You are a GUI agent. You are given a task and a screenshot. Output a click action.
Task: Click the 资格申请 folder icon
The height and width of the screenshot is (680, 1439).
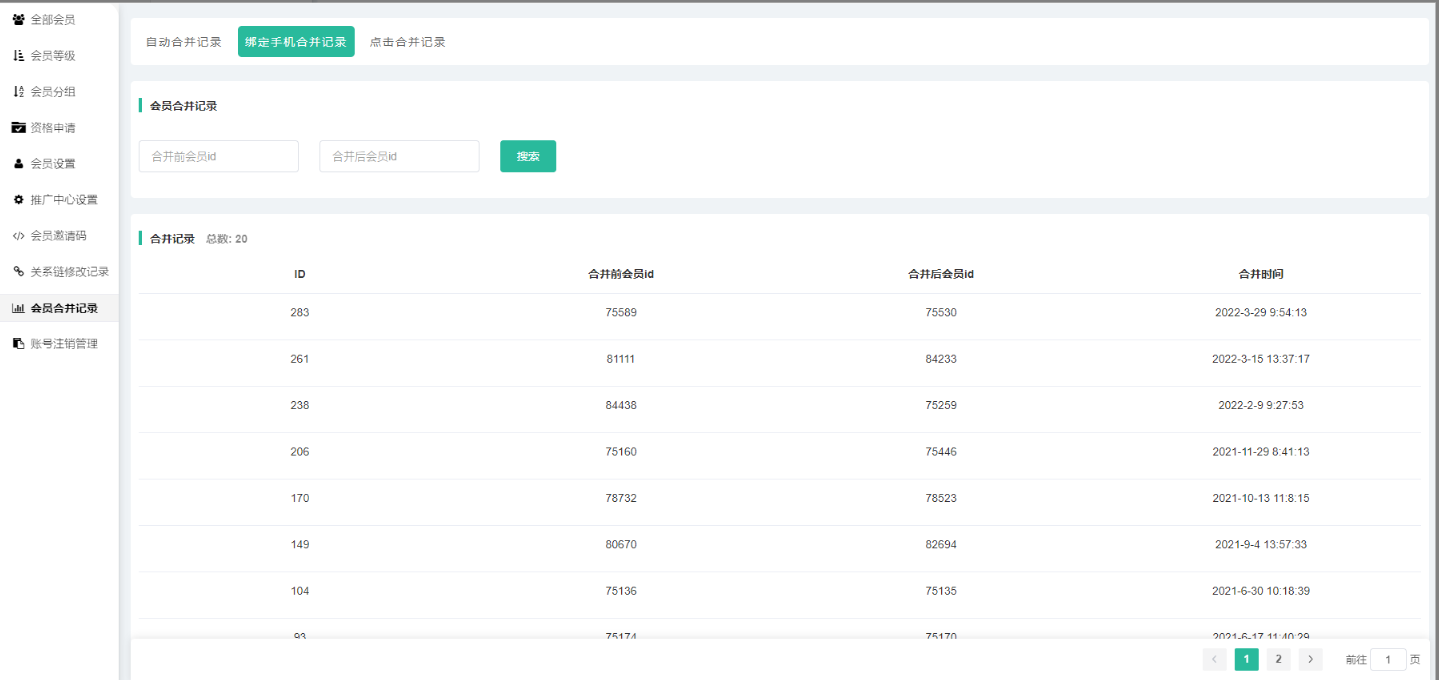coord(18,127)
